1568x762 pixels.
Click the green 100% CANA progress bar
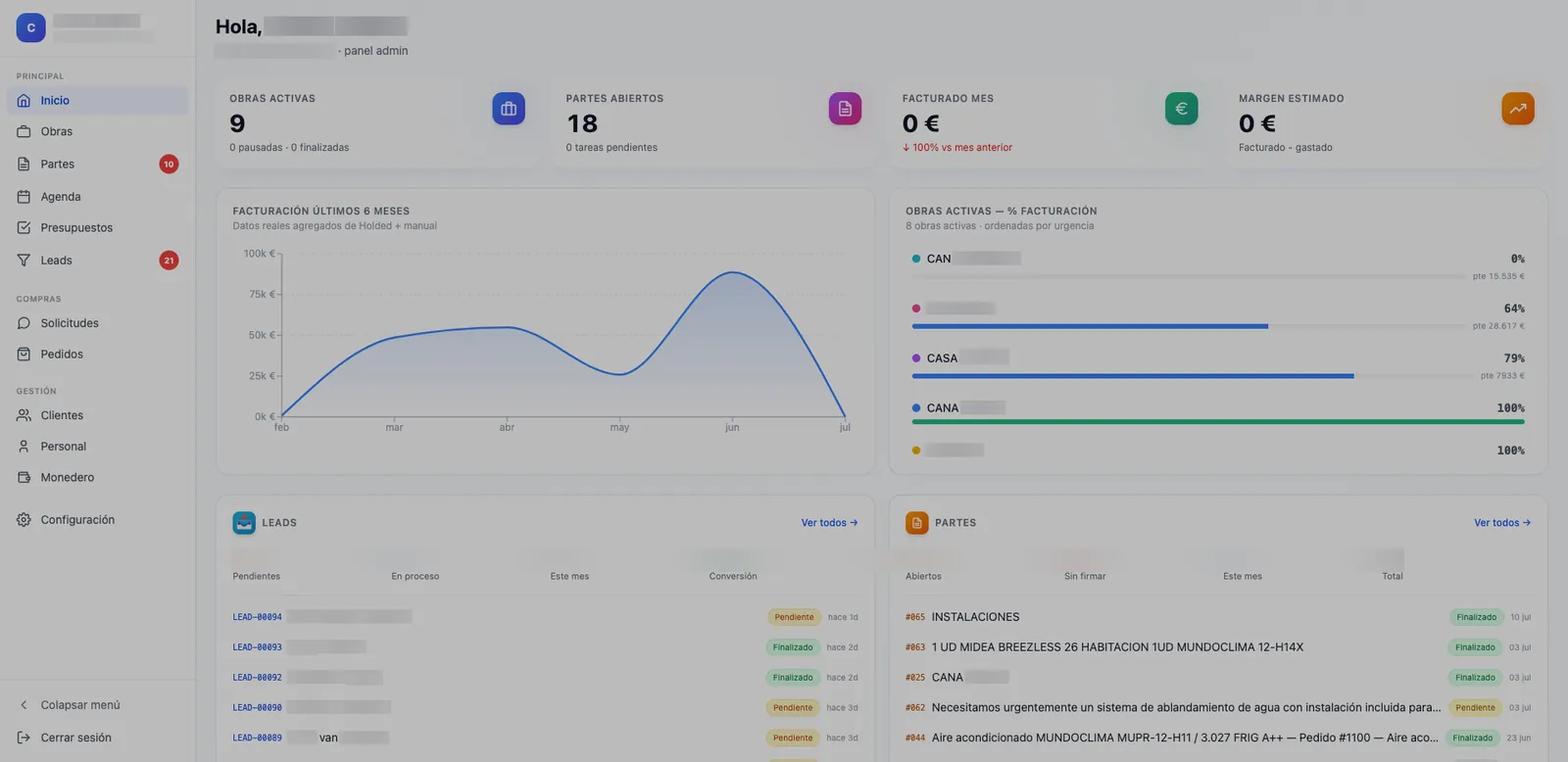pos(1218,422)
